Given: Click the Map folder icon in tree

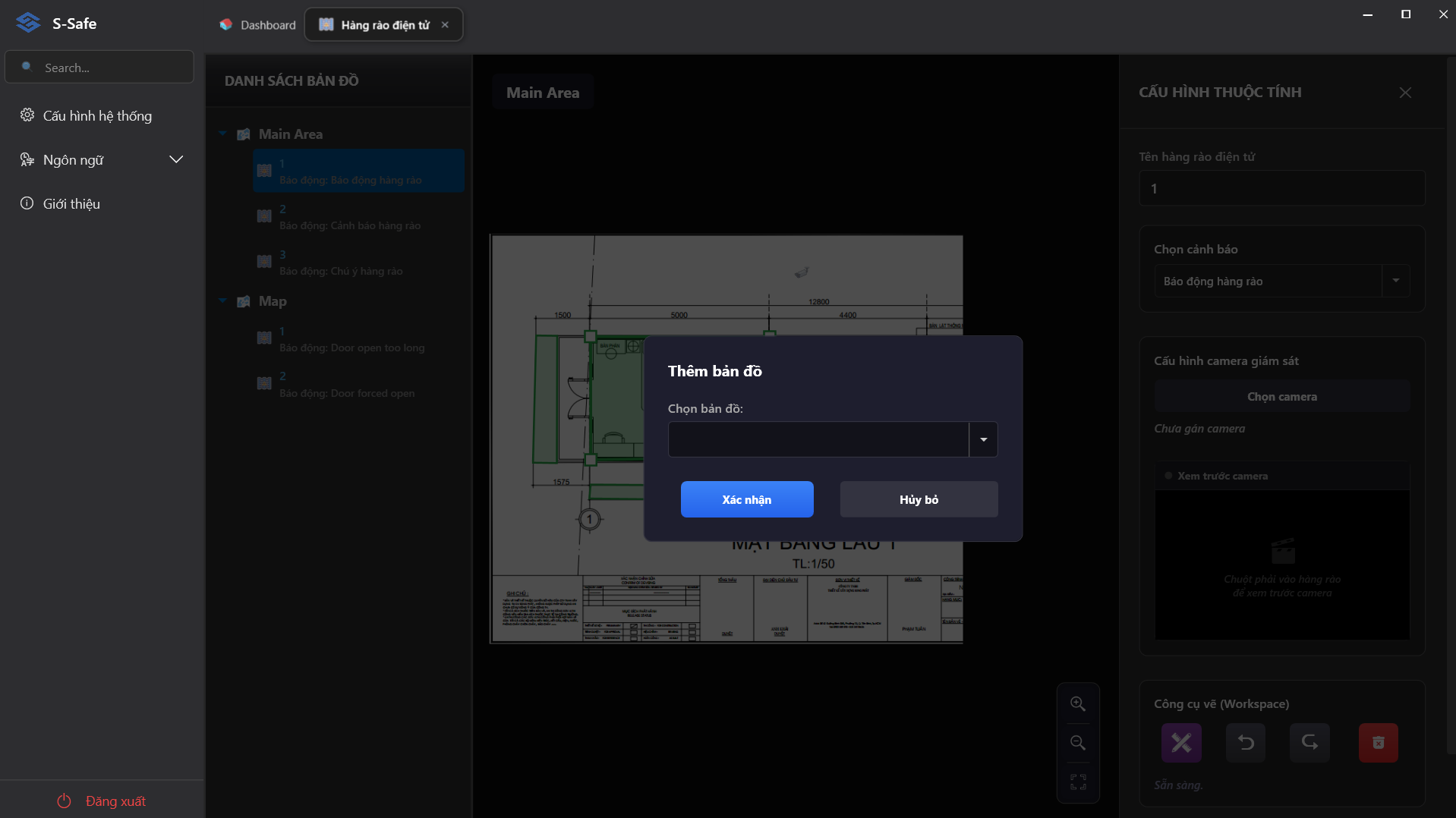Looking at the screenshot, I should tap(244, 301).
